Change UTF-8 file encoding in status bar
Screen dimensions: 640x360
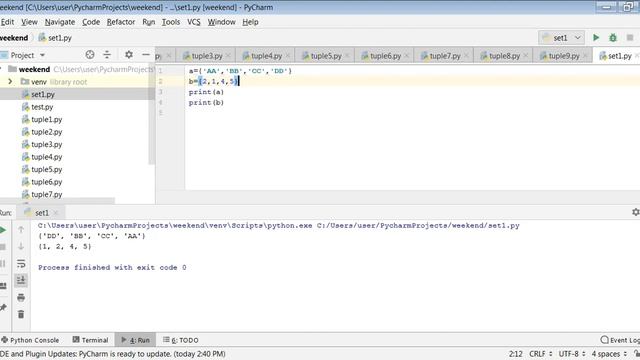coord(572,354)
